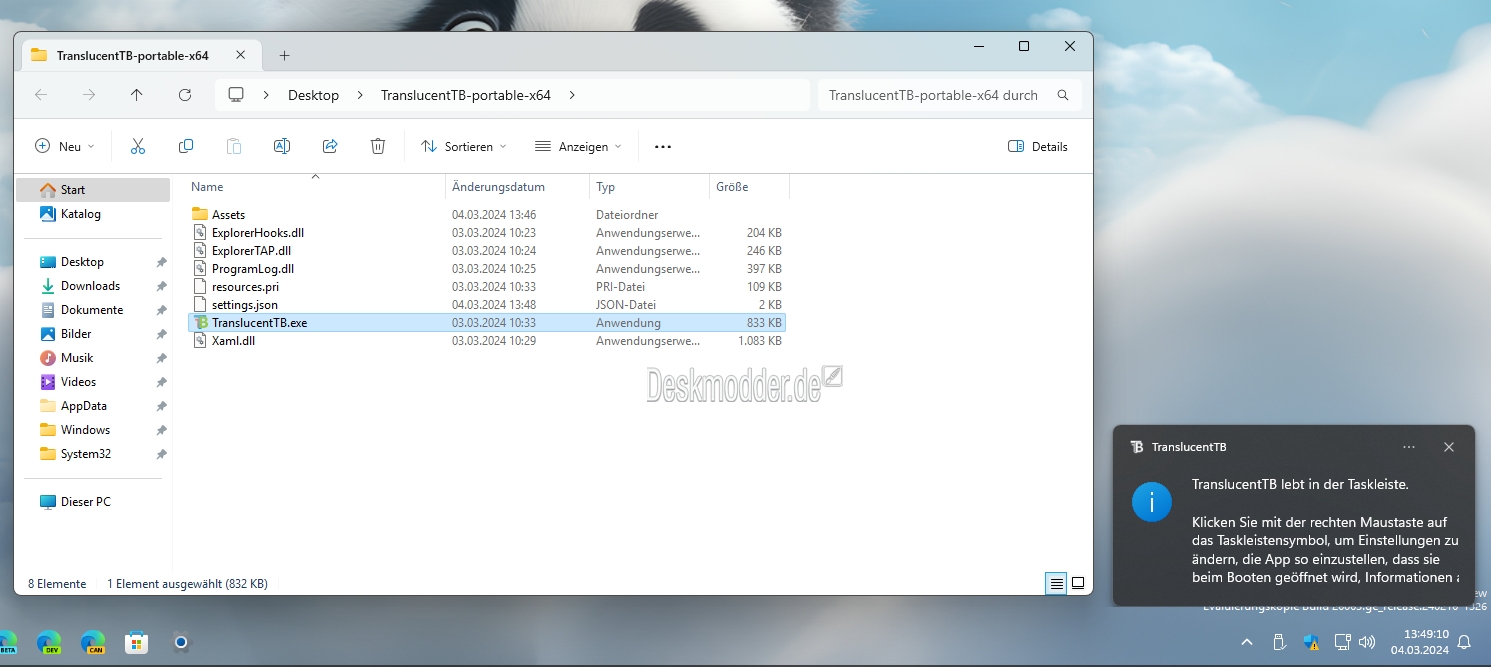Click TranslucentTB-portable-x64 breadcrumb in address bar
Viewport: 1491px width, 667px height.
(466, 95)
